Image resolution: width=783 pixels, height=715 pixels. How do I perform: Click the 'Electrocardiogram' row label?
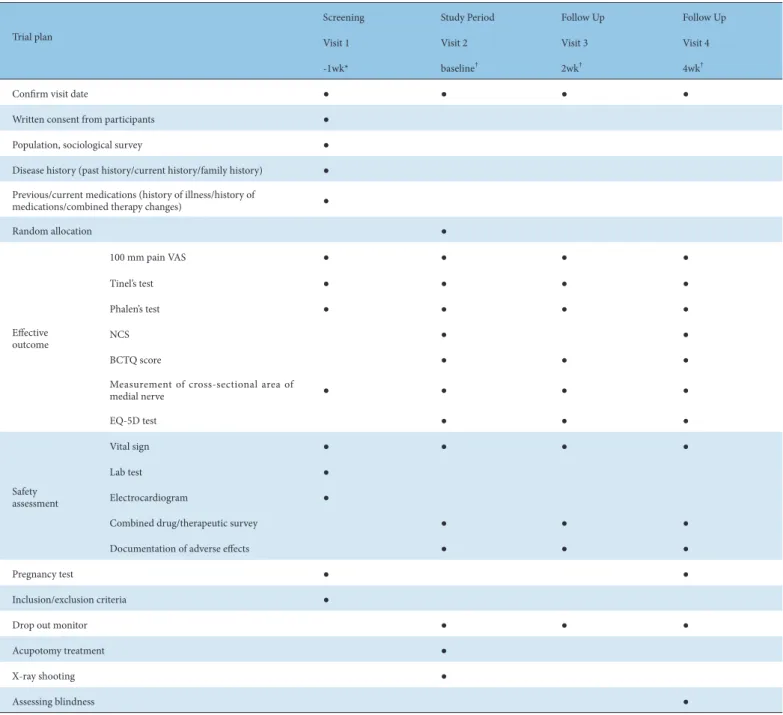(149, 498)
